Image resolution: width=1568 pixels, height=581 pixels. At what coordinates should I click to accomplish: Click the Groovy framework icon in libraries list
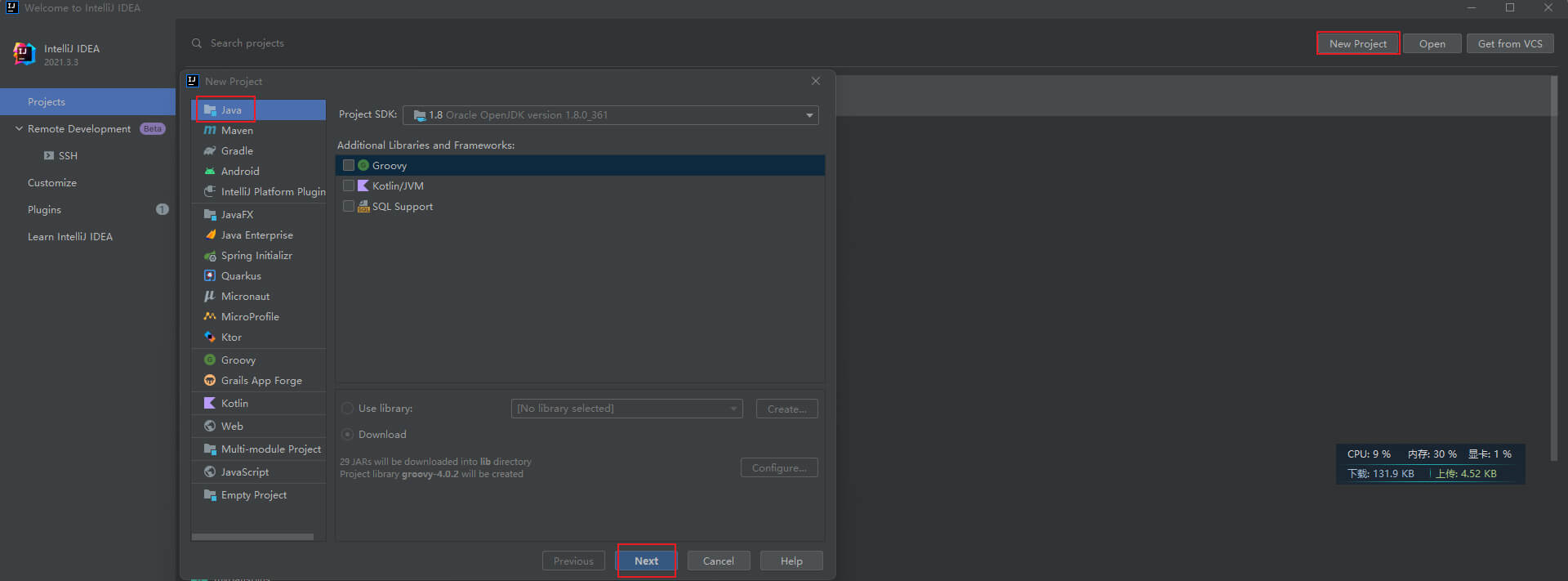point(363,166)
